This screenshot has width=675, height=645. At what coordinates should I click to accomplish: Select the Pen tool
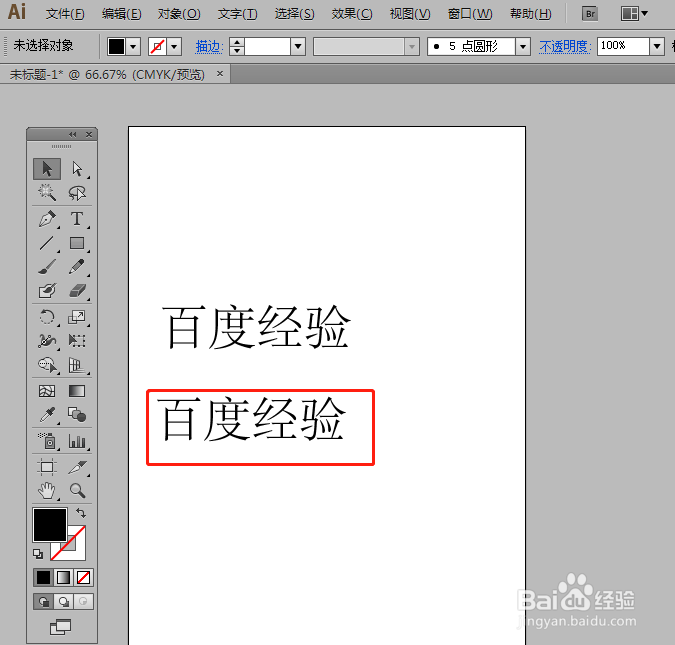[x=47, y=219]
